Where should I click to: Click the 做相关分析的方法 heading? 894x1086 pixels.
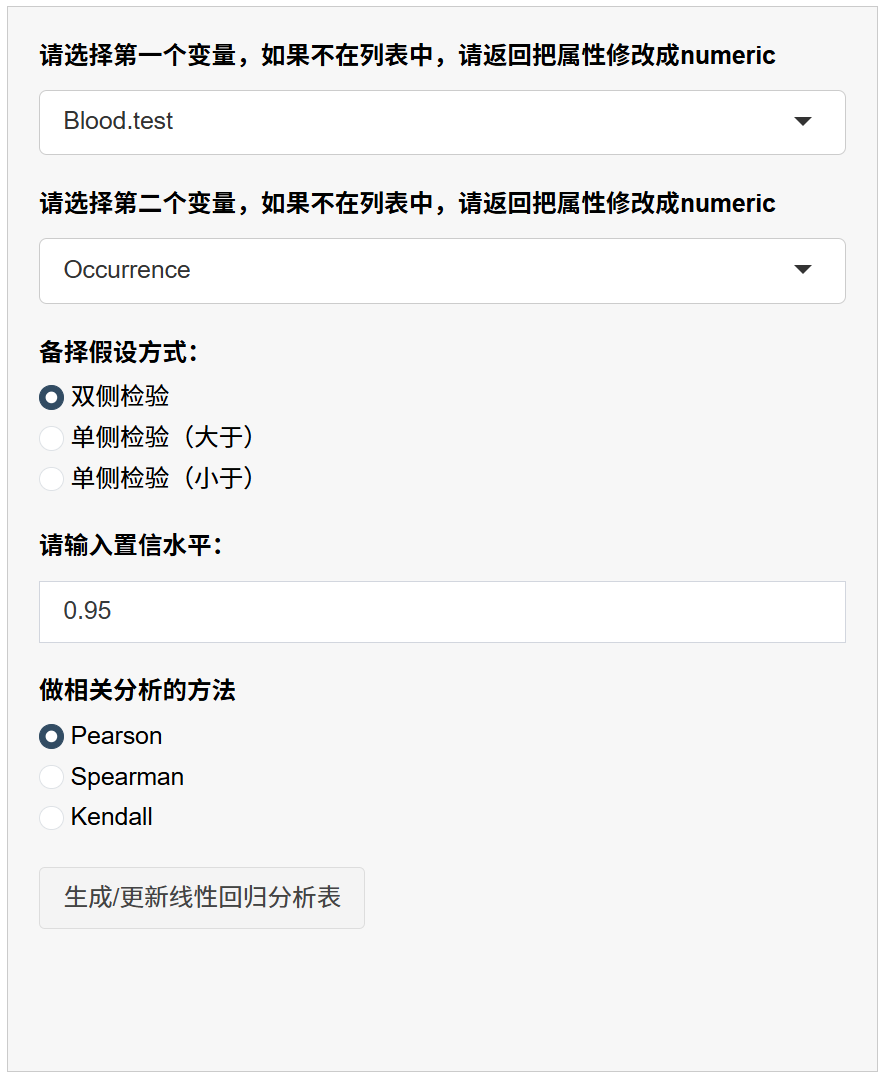137,690
